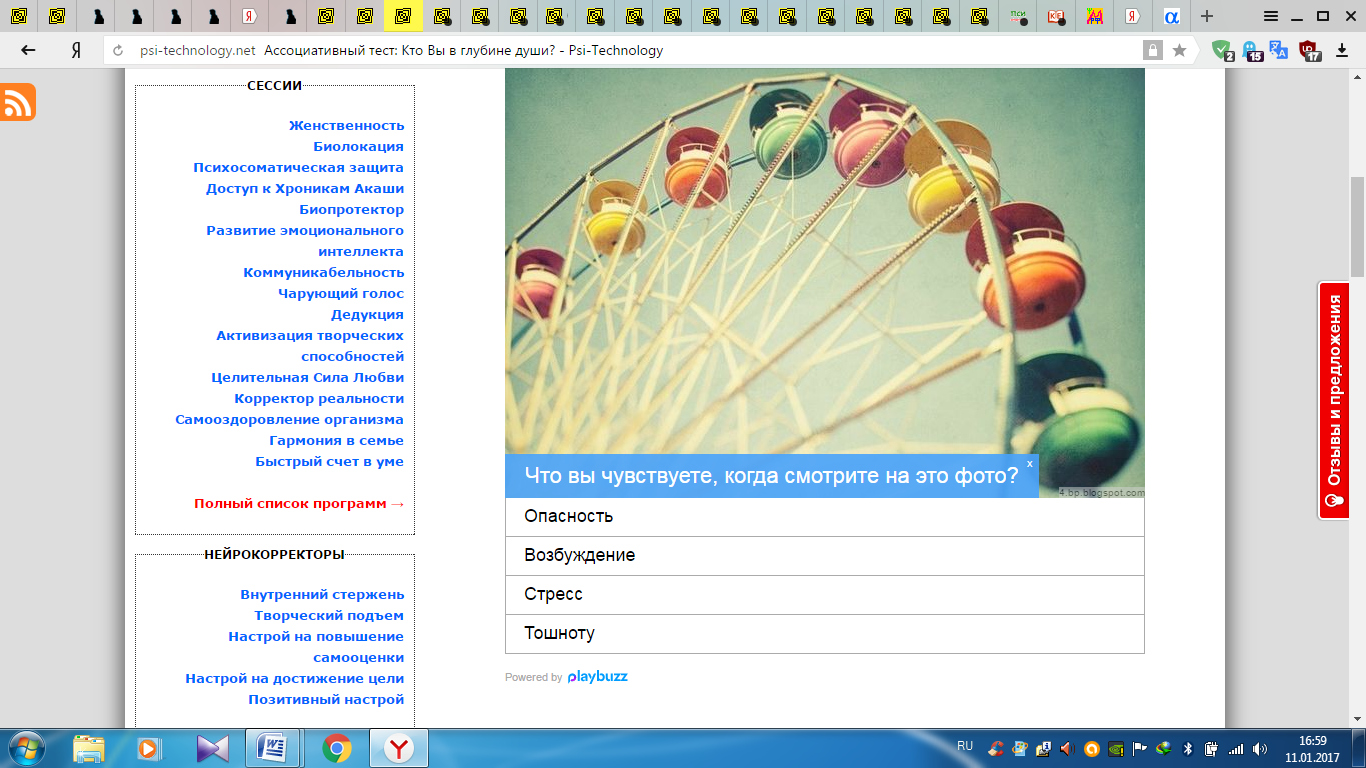Switch to the green Пси tab
This screenshot has width=1366, height=768.
(x=1019, y=16)
